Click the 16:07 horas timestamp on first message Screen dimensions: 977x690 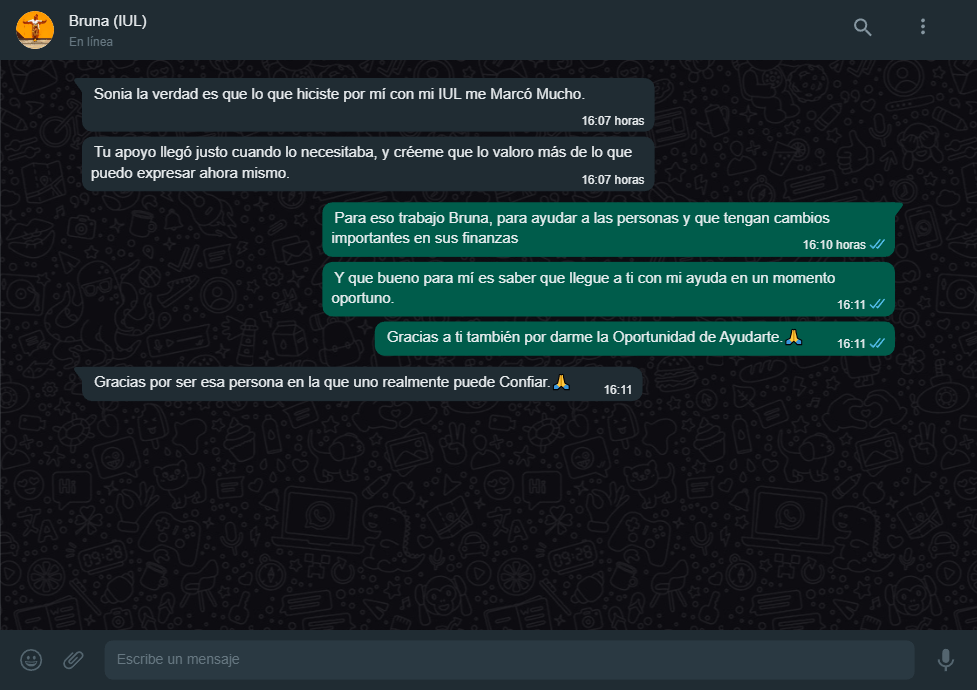[612, 121]
